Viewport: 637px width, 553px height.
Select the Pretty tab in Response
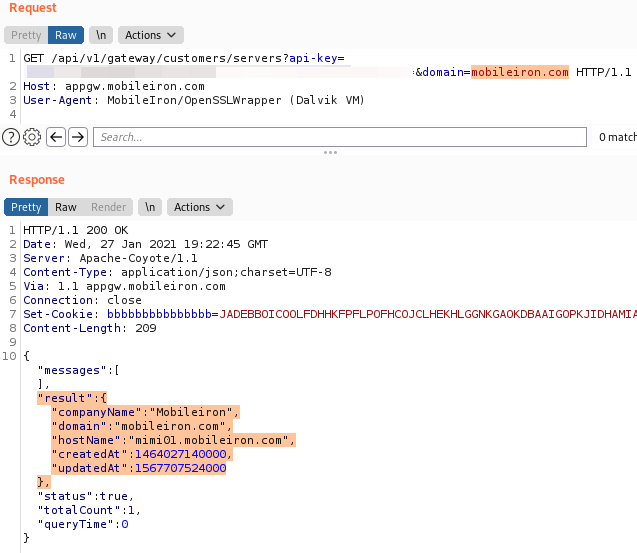26,207
